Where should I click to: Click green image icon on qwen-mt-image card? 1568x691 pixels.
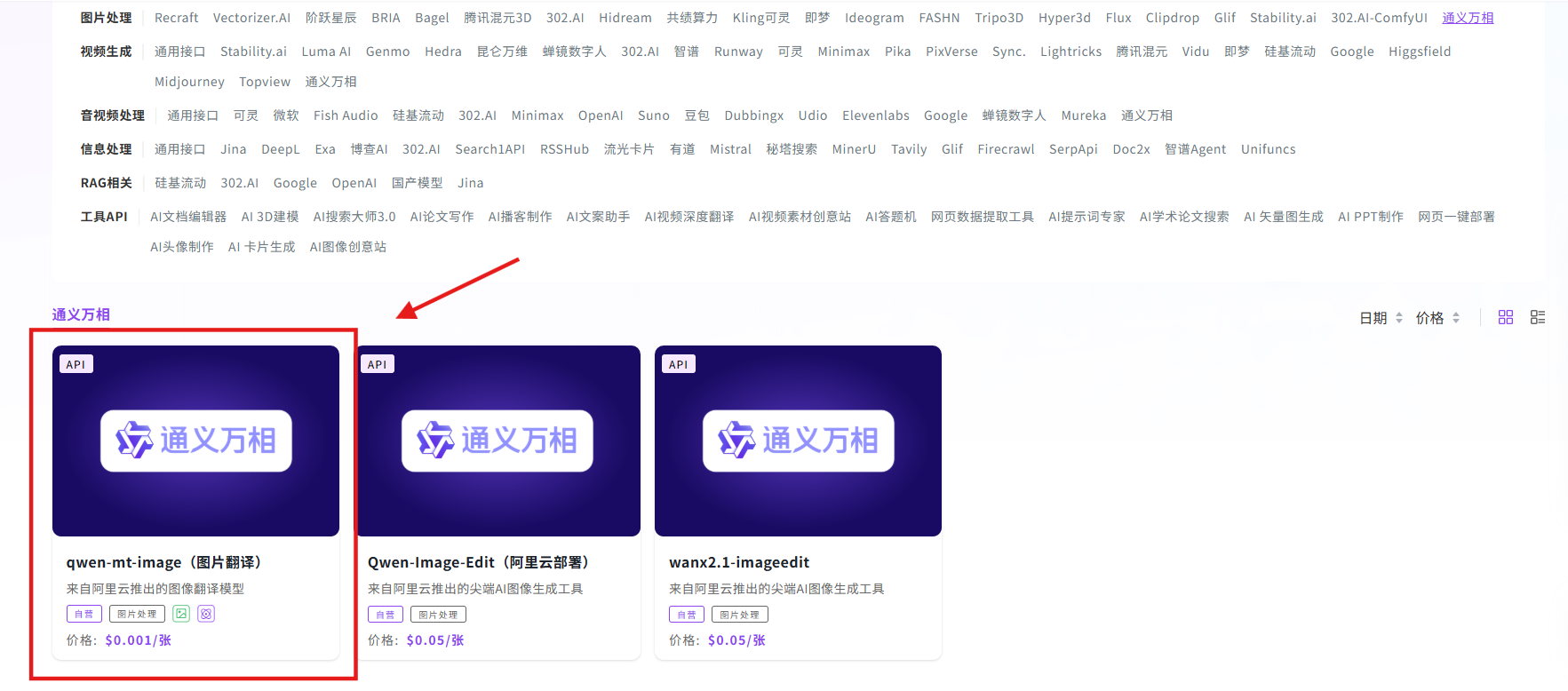click(181, 614)
